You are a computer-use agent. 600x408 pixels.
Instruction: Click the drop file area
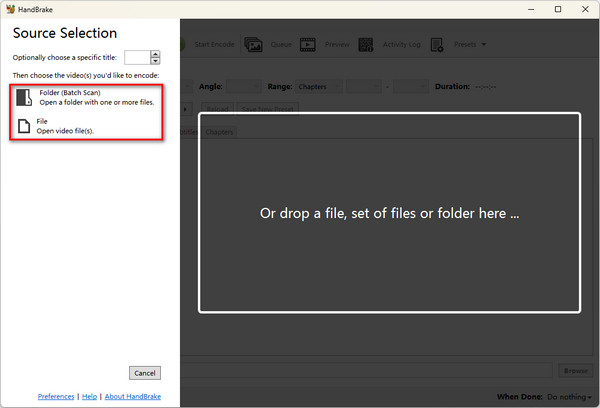pyautogui.click(x=389, y=213)
